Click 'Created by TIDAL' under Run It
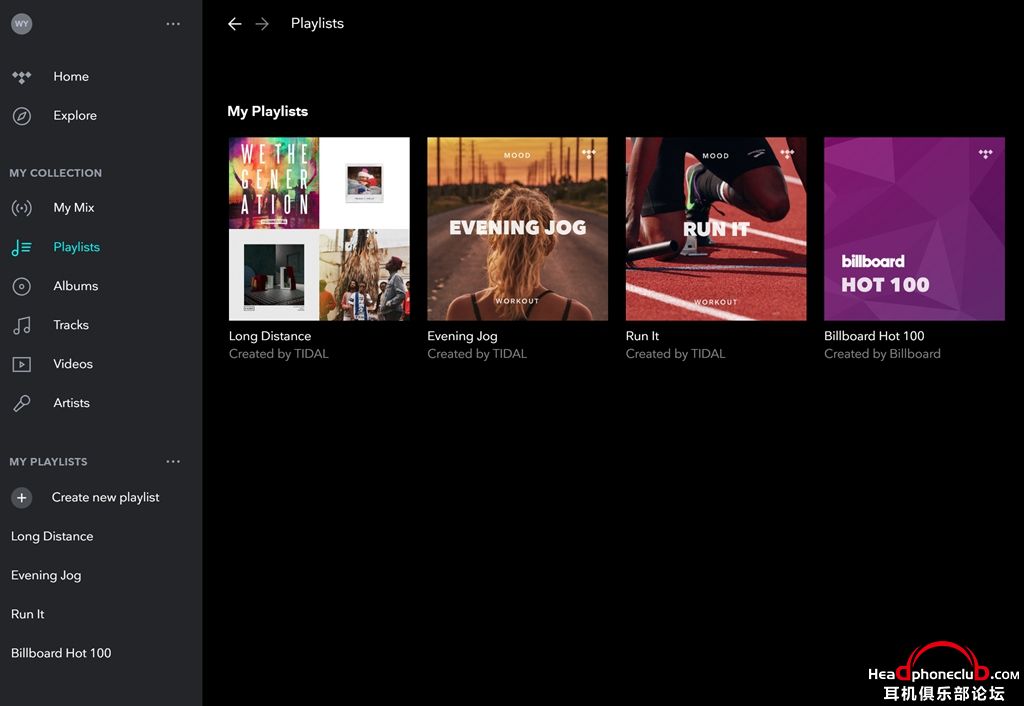This screenshot has width=1024, height=706. (676, 354)
